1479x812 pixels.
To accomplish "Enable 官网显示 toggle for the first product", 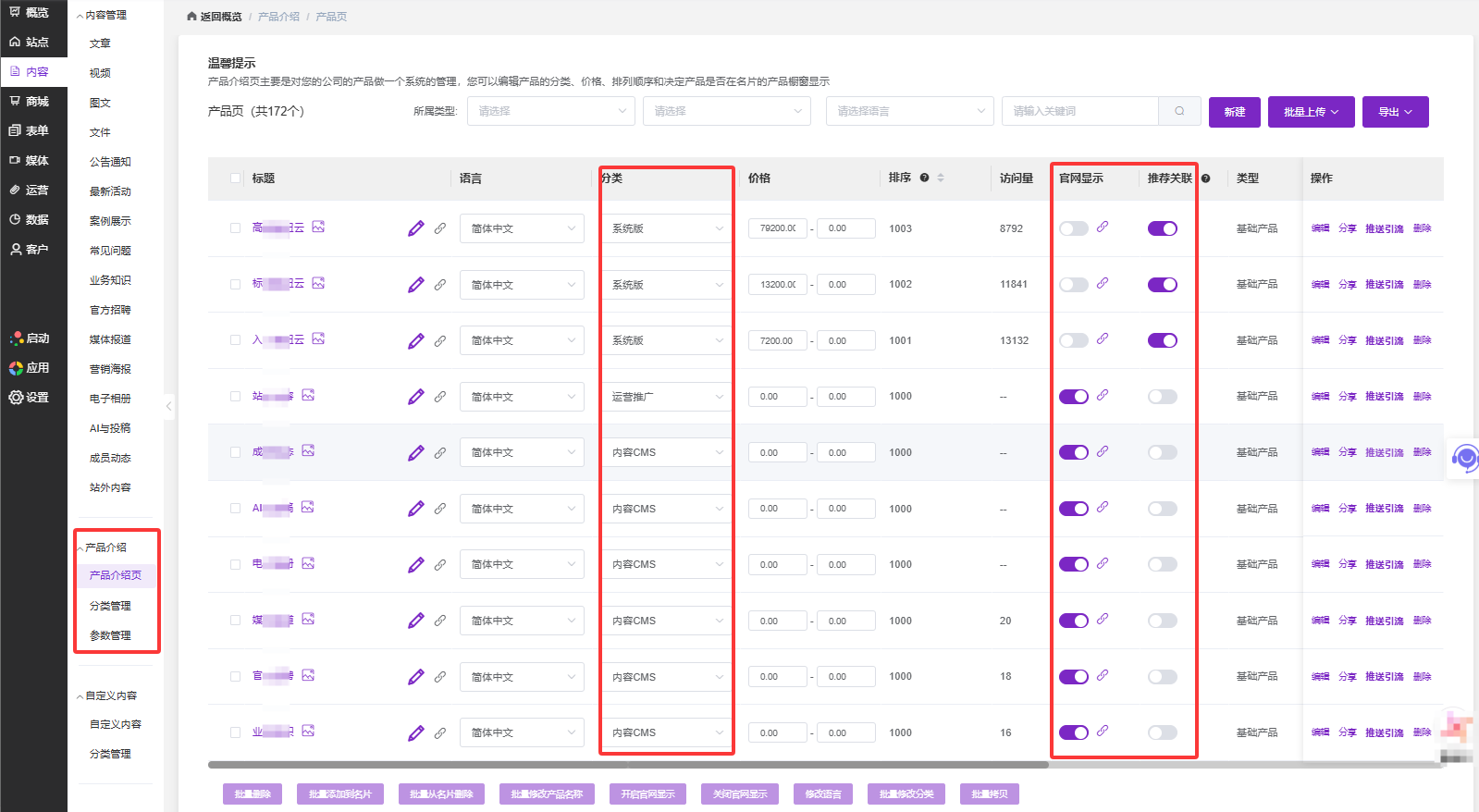I will 1073,228.
